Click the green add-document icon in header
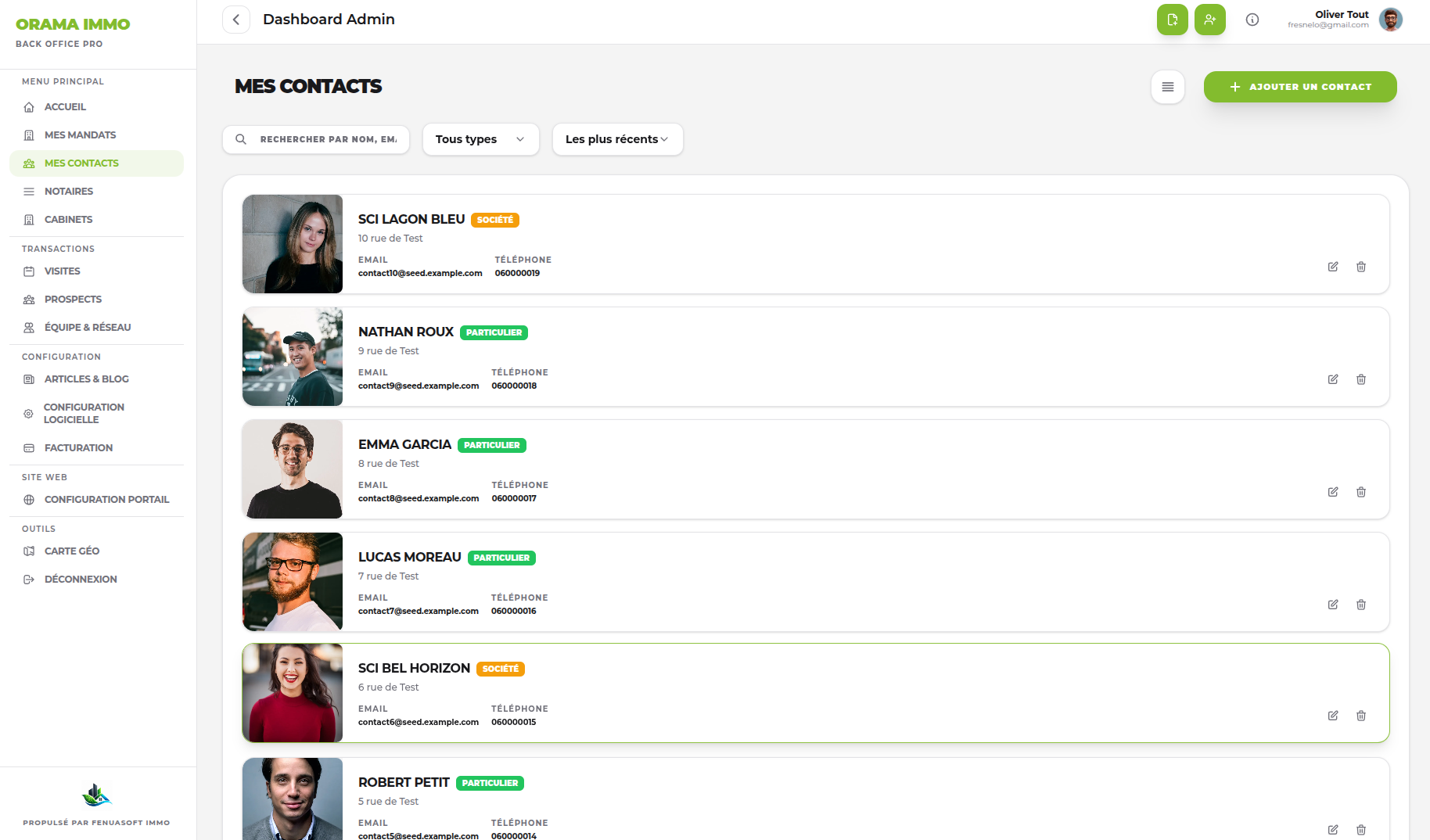 click(x=1173, y=20)
